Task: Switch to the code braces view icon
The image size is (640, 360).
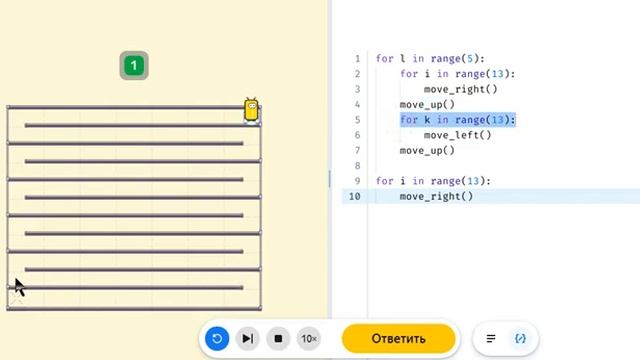Action: tap(520, 338)
